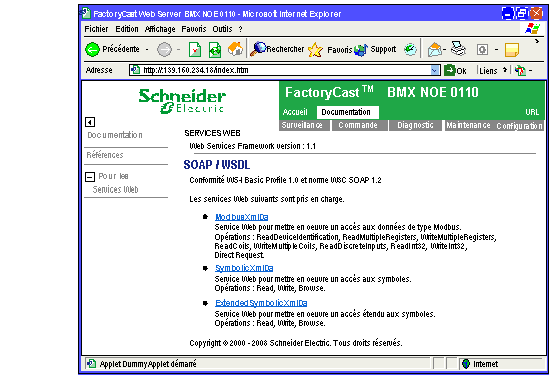Open the ExtendedSymbolicXmlDa link
The image size is (554, 377).
click(261, 303)
